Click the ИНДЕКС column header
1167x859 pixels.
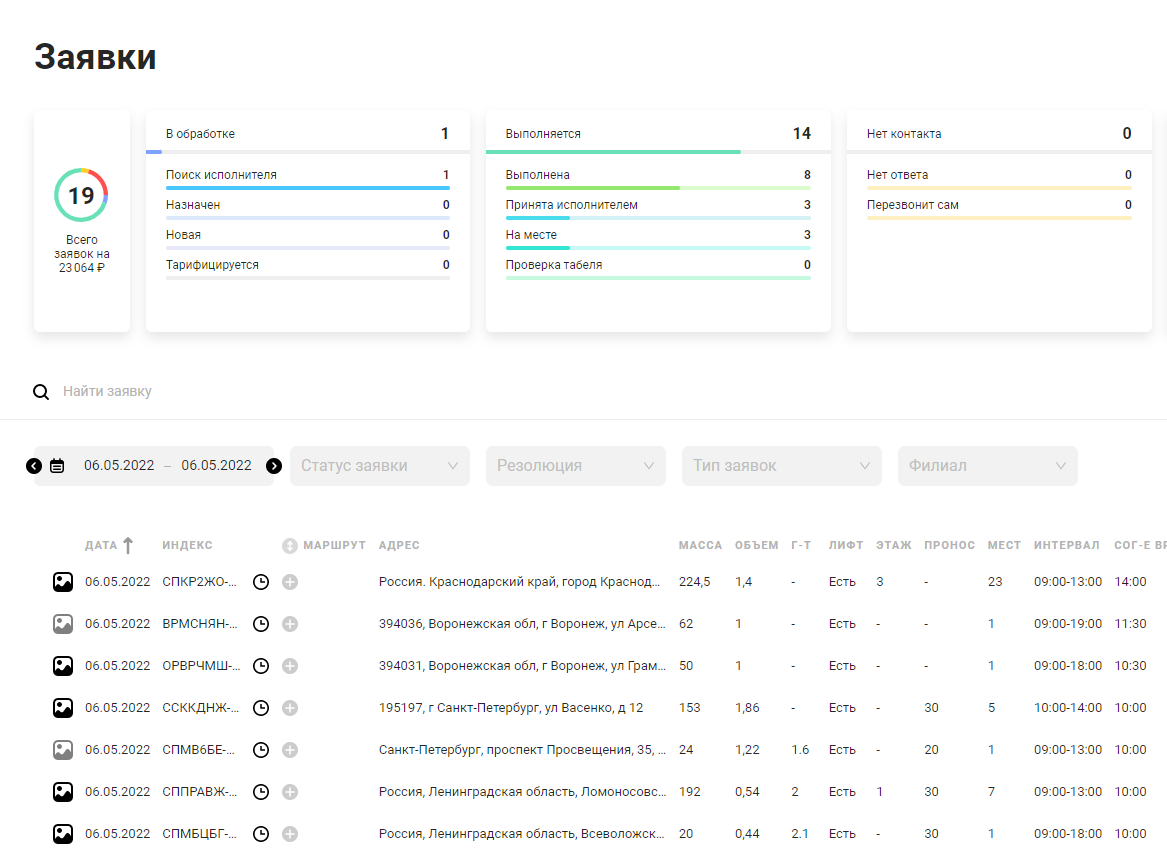(187, 546)
